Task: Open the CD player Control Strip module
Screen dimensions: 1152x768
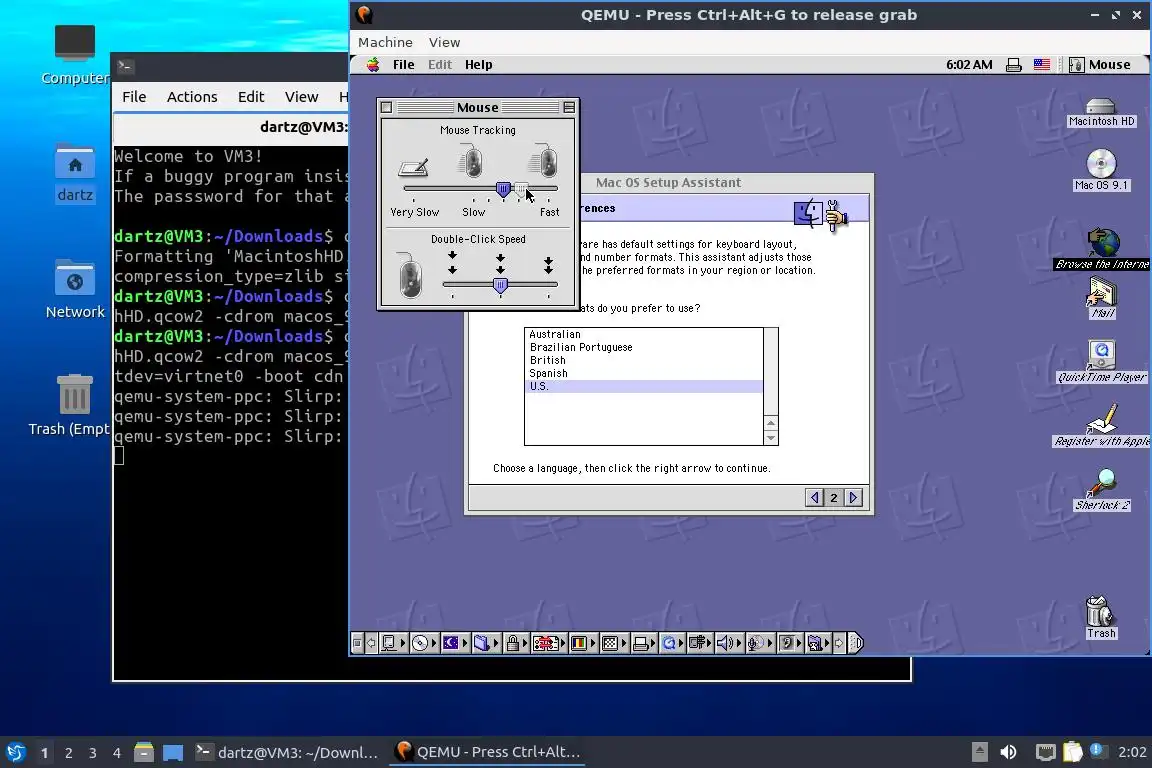Action: [423, 644]
